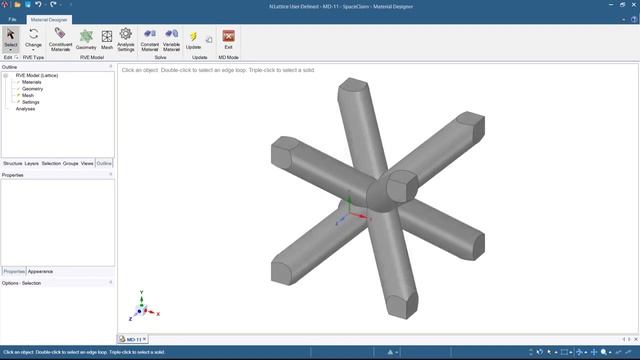Click the status bar spin view icon

pos(579,352)
